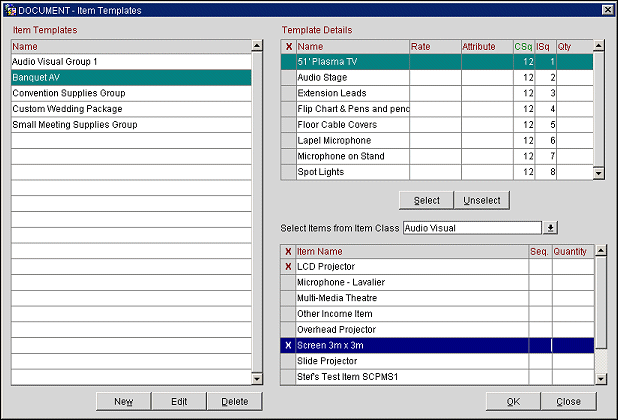
Task: Select the Custom Wedding Package template
Action: (130, 109)
